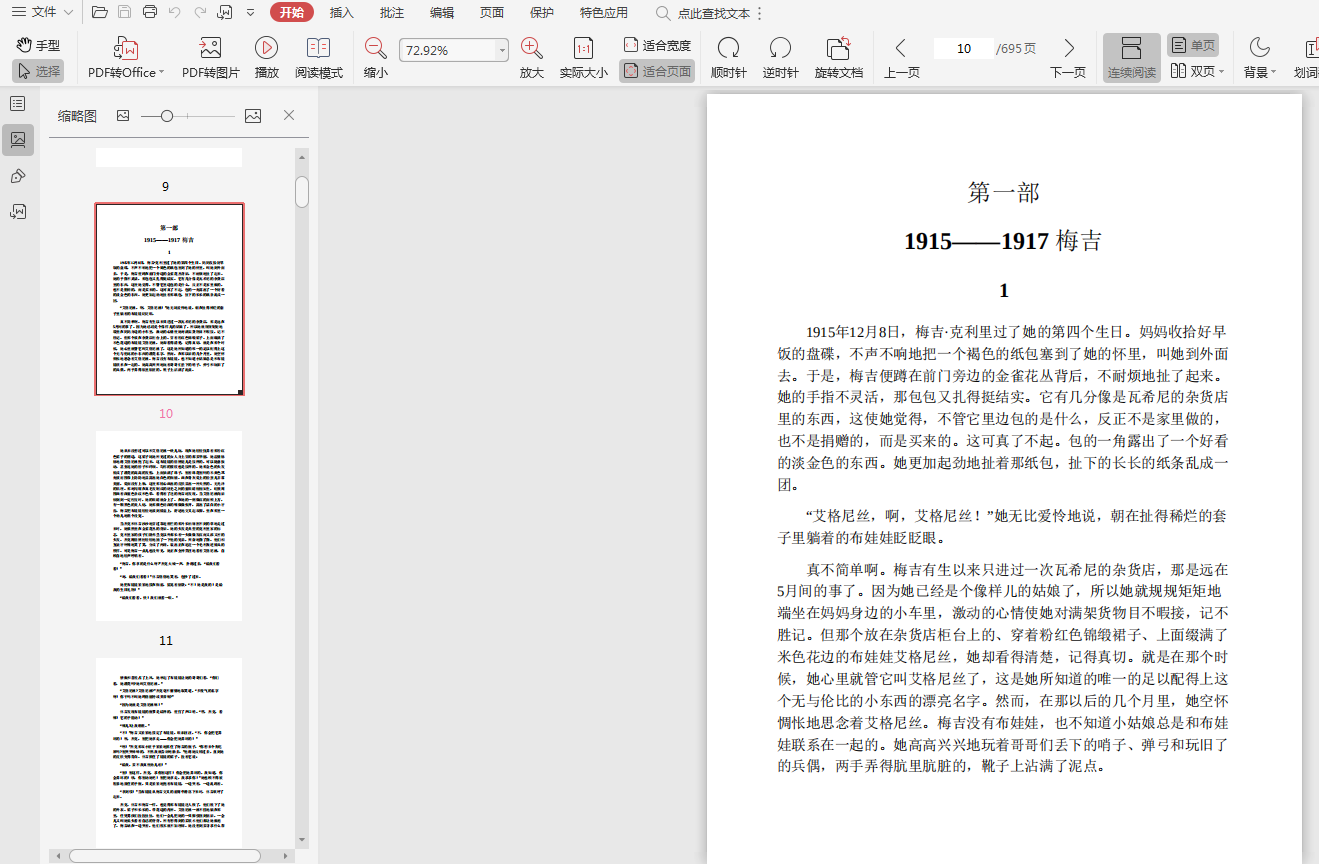Expand the PDF转Office dropdown arrow
This screenshot has width=1319, height=864.
tap(162, 73)
